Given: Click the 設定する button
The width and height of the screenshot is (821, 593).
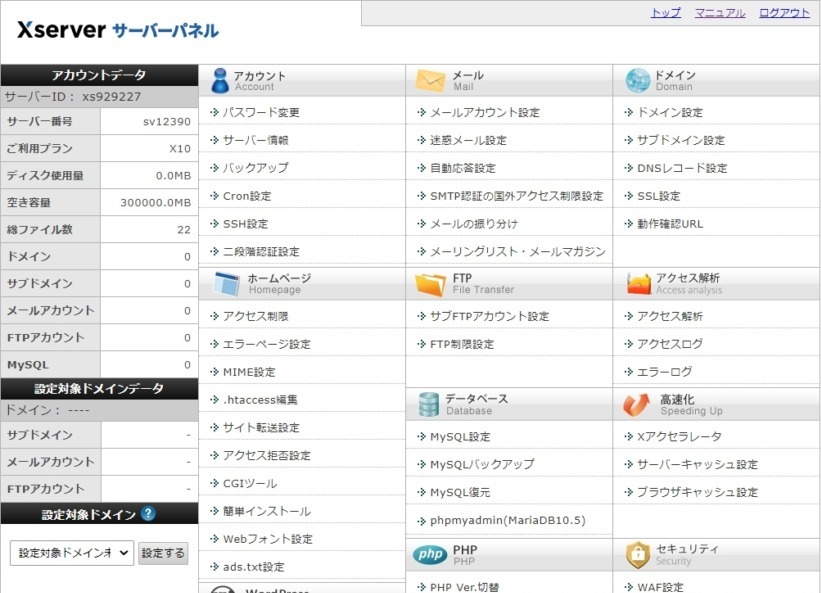Looking at the screenshot, I should (163, 553).
